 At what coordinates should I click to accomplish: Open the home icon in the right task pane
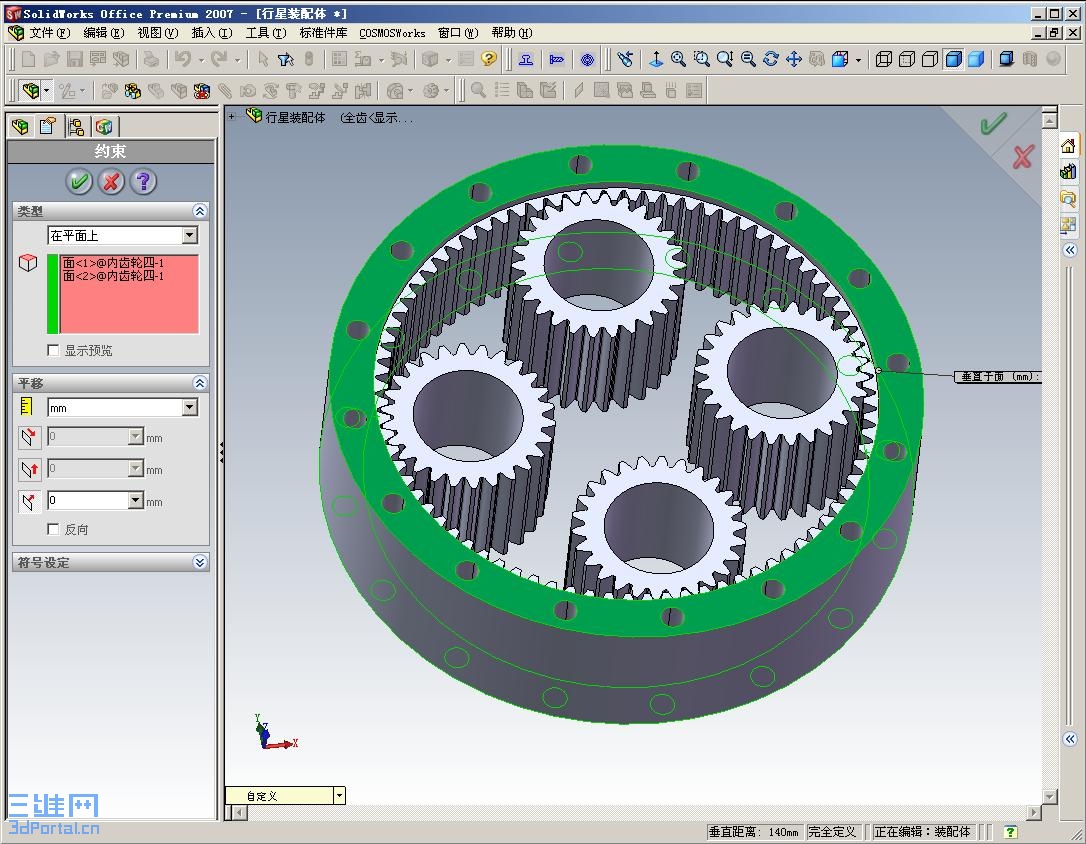(1068, 146)
